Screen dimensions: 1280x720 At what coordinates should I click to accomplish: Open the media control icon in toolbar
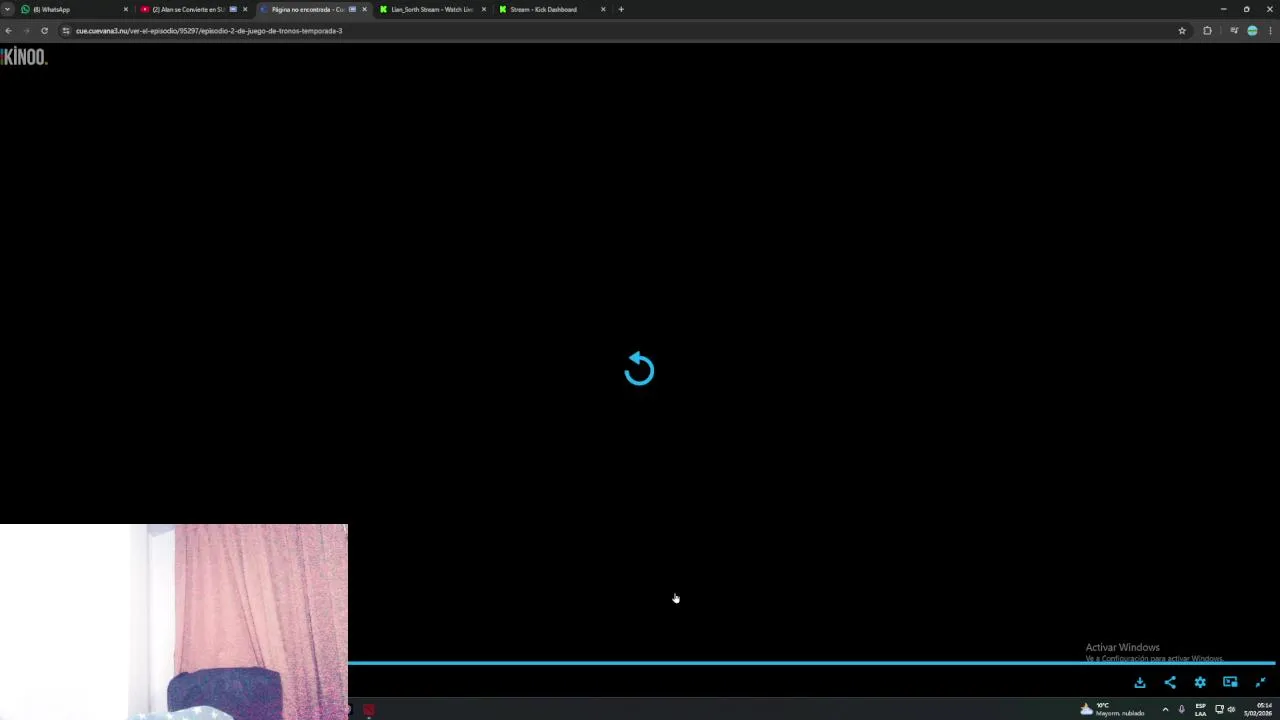point(1234,31)
